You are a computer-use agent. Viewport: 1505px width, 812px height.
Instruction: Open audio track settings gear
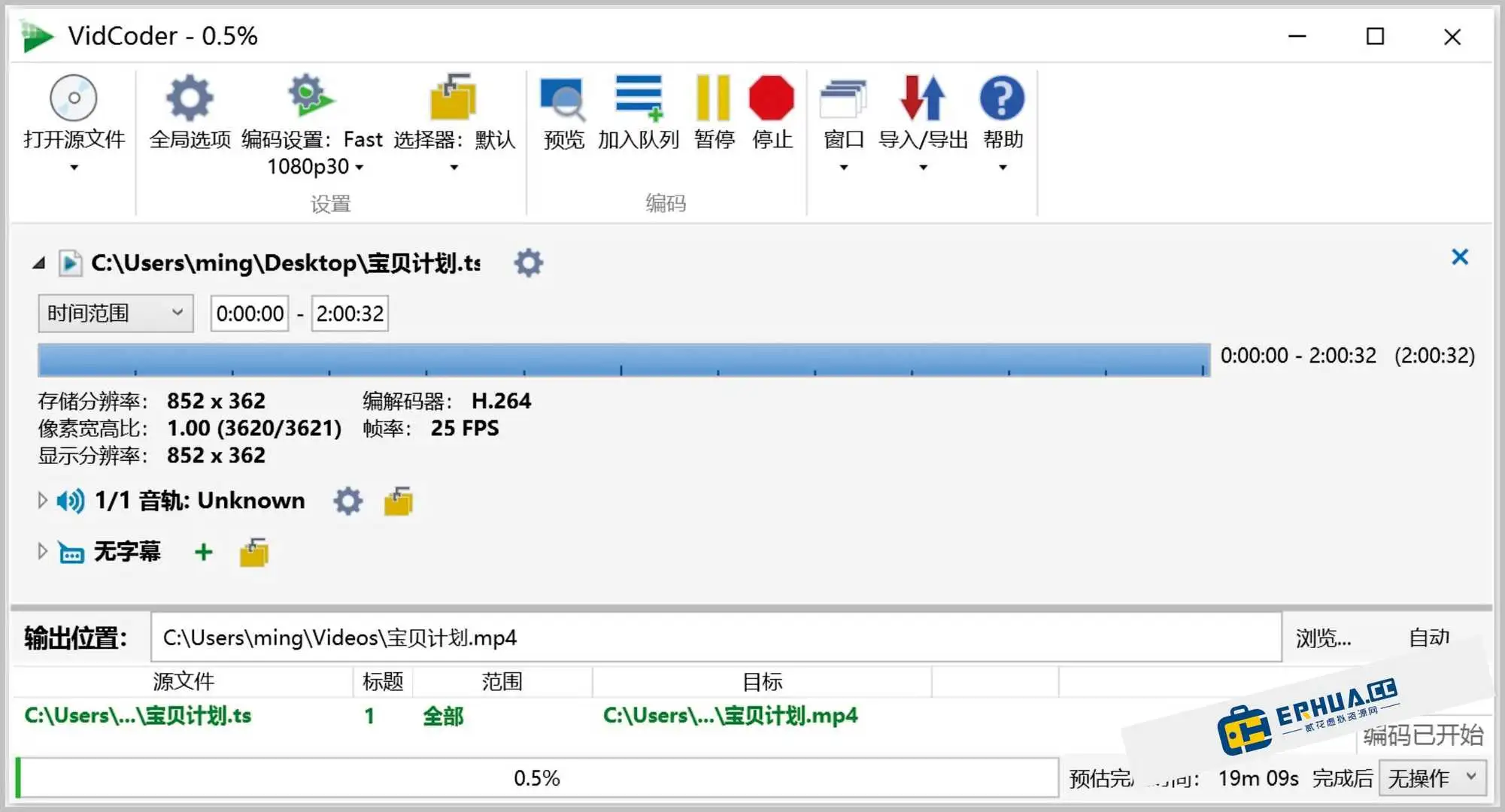coord(347,500)
